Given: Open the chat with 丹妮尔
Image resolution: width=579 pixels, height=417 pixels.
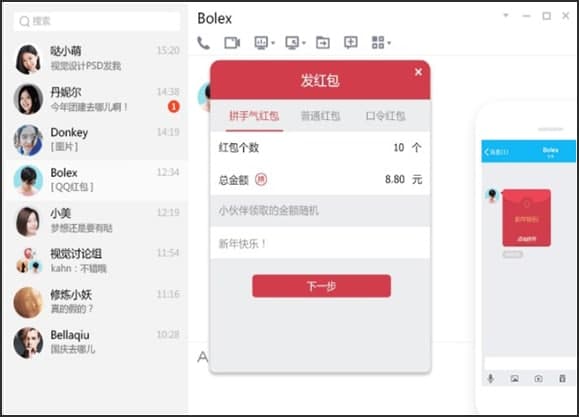Looking at the screenshot, I should pos(97,99).
